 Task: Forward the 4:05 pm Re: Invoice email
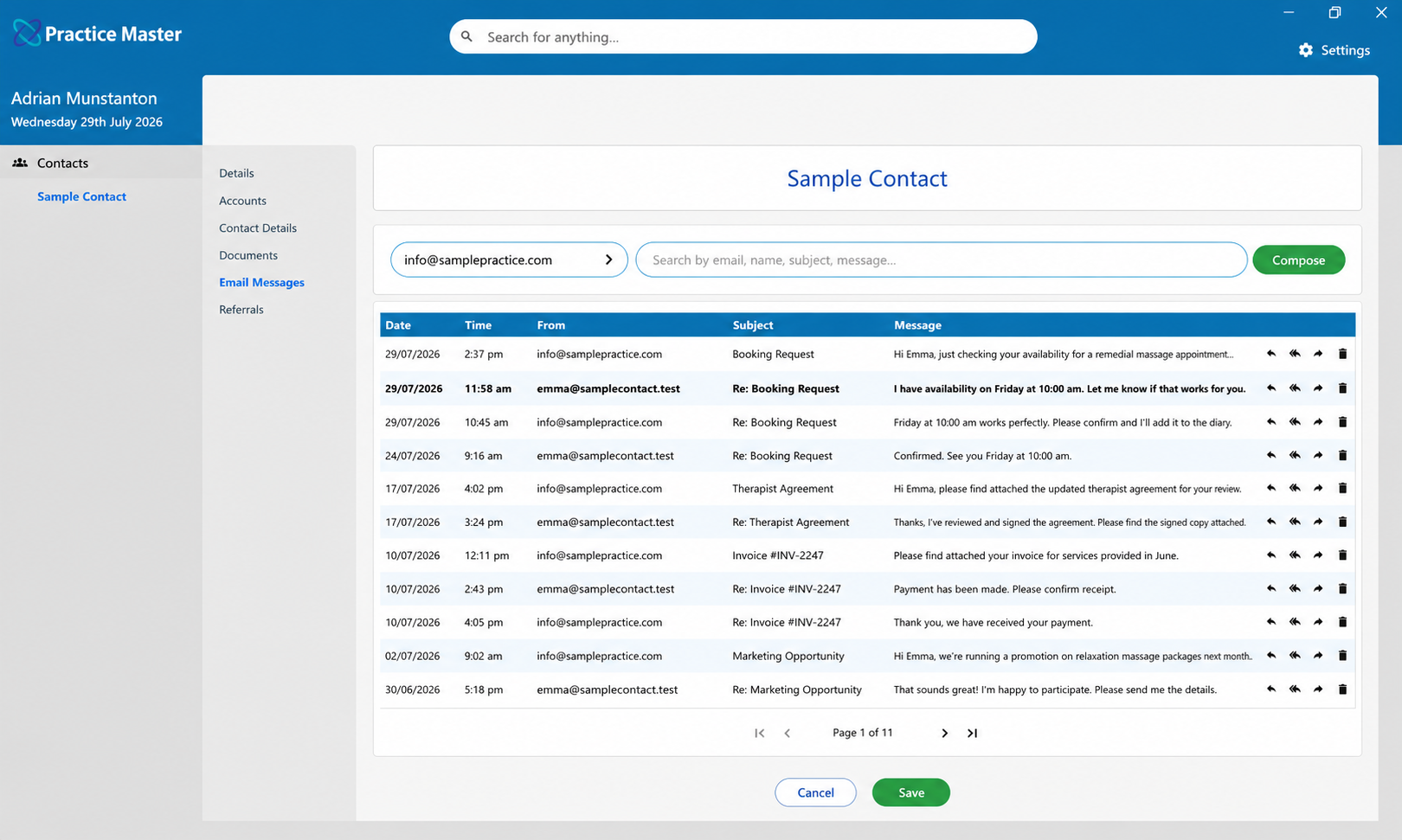[1318, 622]
